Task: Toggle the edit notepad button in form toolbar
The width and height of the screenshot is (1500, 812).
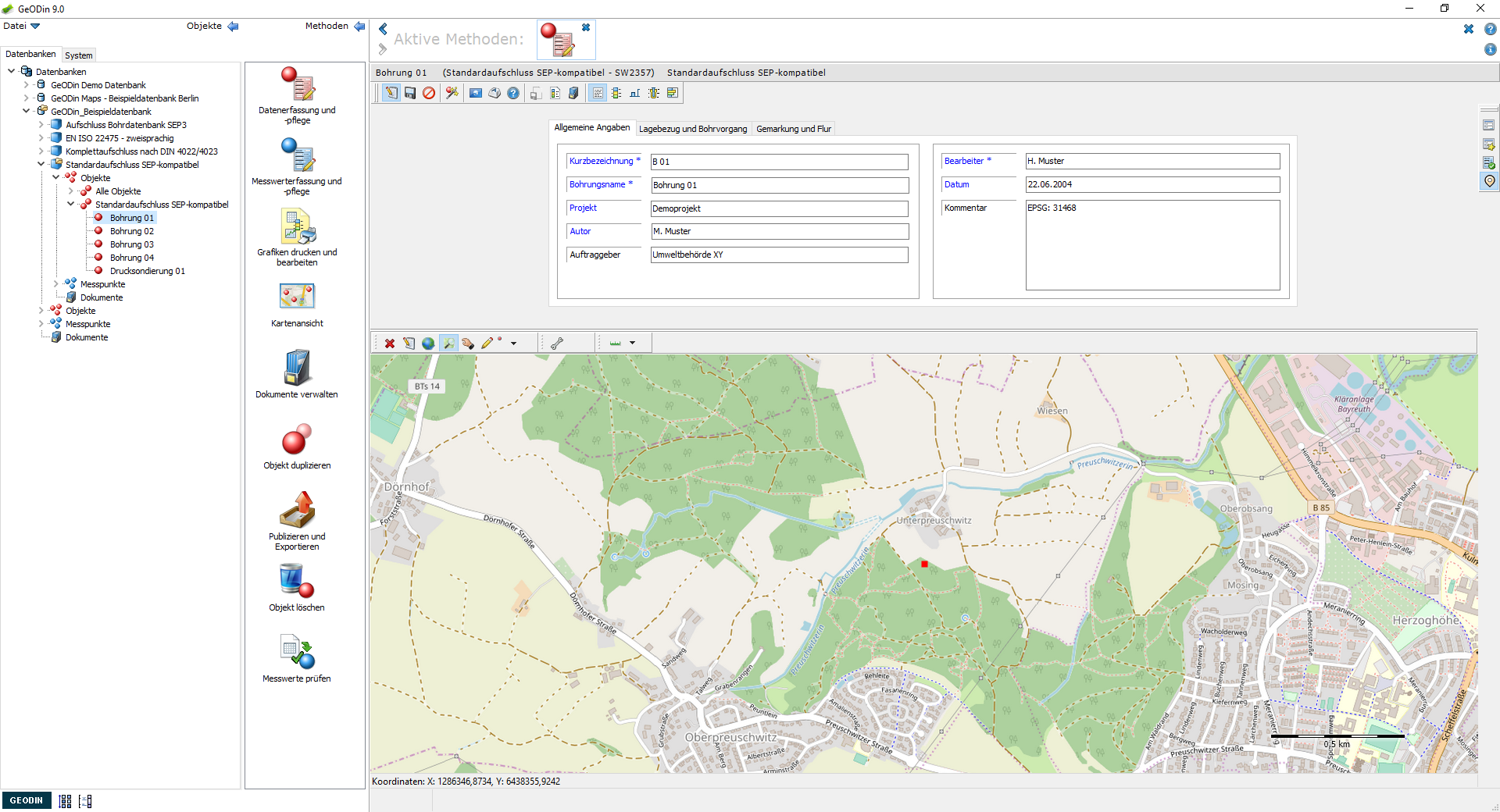Action: [x=391, y=93]
